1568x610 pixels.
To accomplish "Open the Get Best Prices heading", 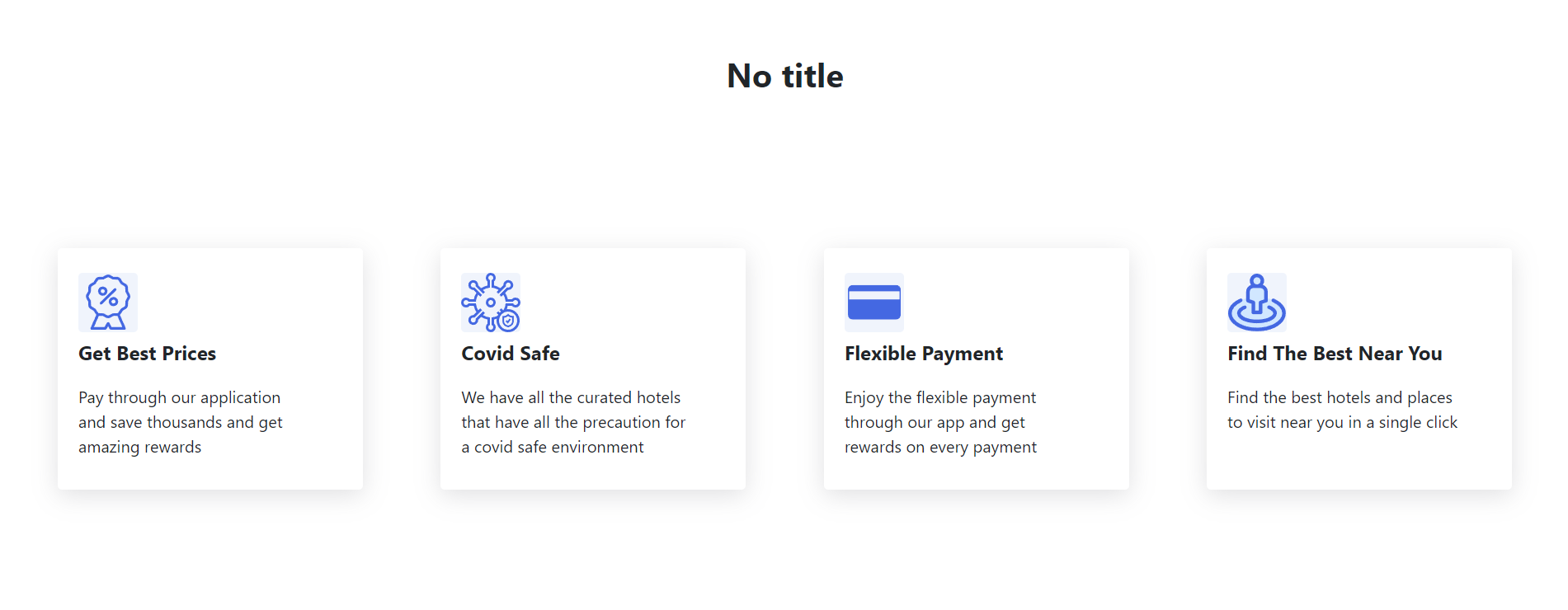I will [x=147, y=354].
